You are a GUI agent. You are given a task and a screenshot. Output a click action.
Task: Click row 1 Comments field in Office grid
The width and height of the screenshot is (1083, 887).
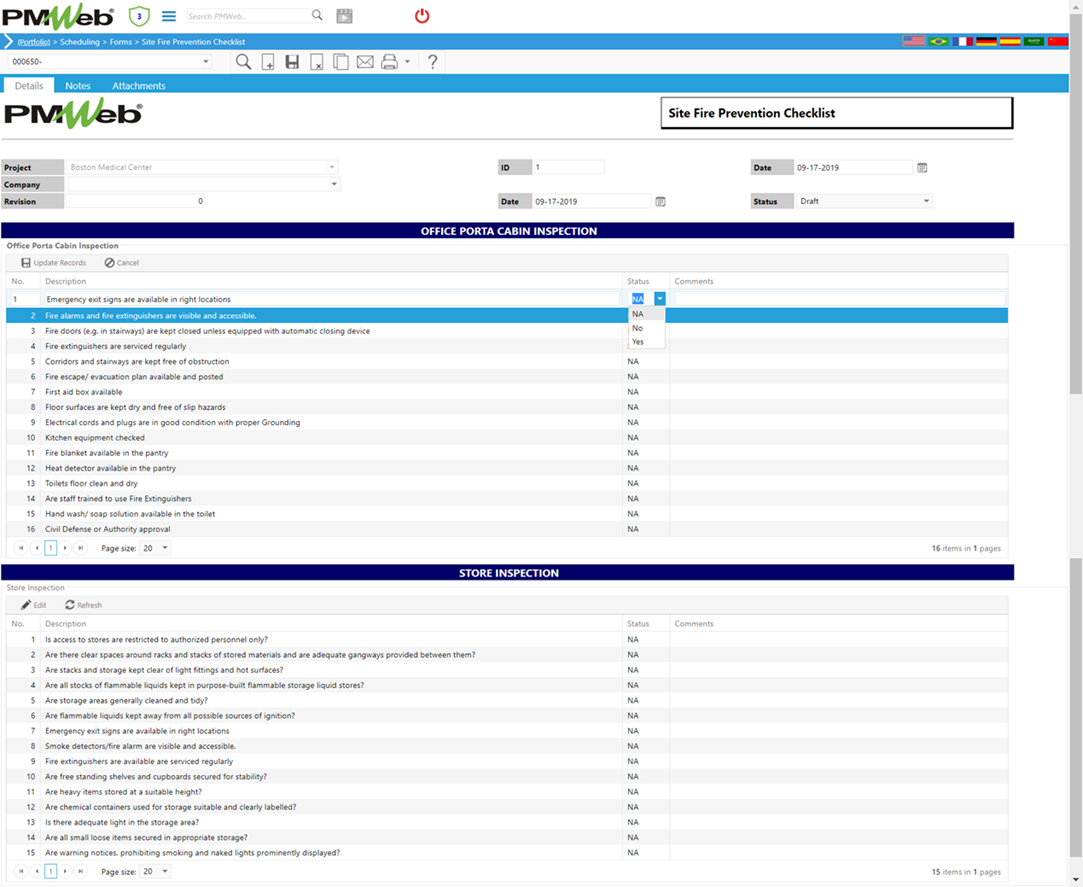839,299
